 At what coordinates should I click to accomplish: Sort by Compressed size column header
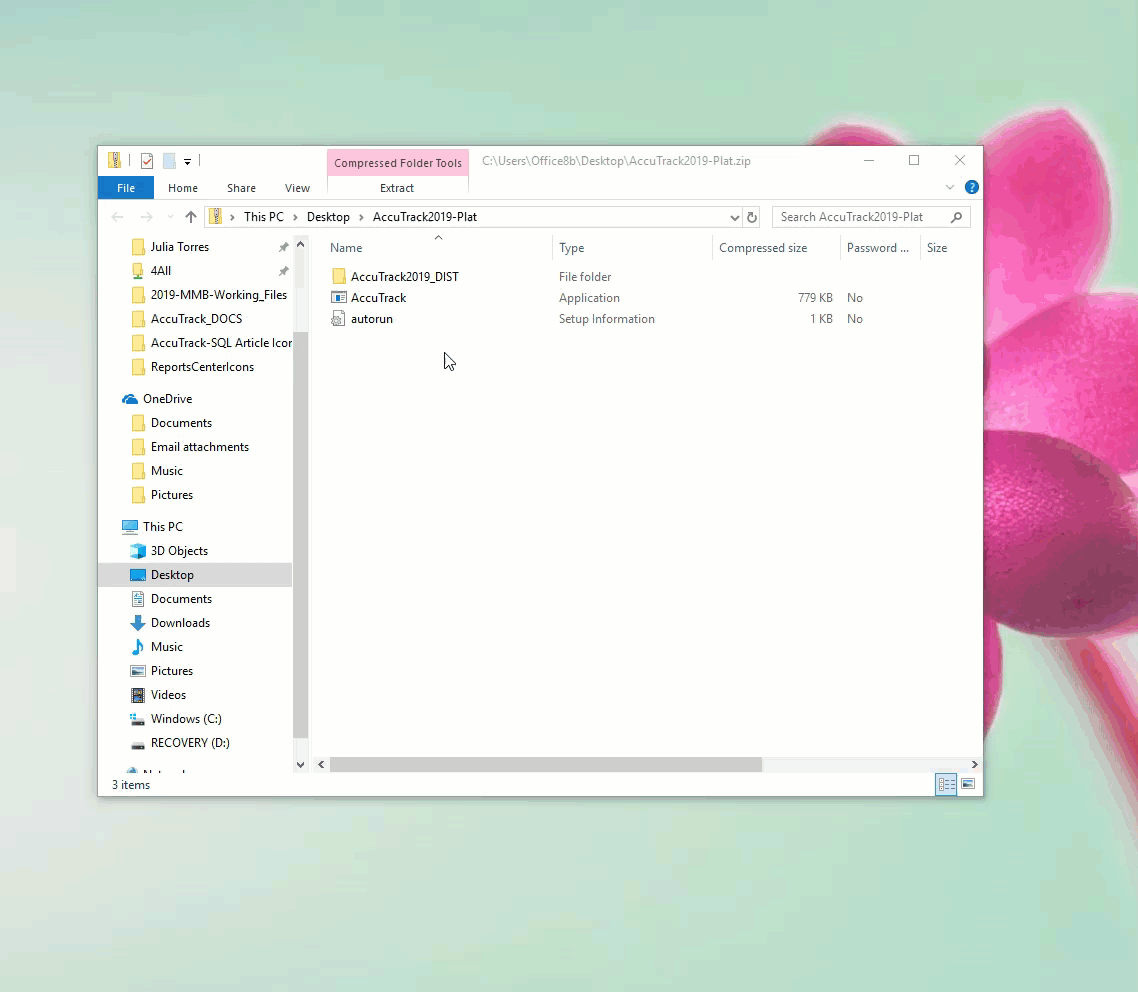coord(763,247)
